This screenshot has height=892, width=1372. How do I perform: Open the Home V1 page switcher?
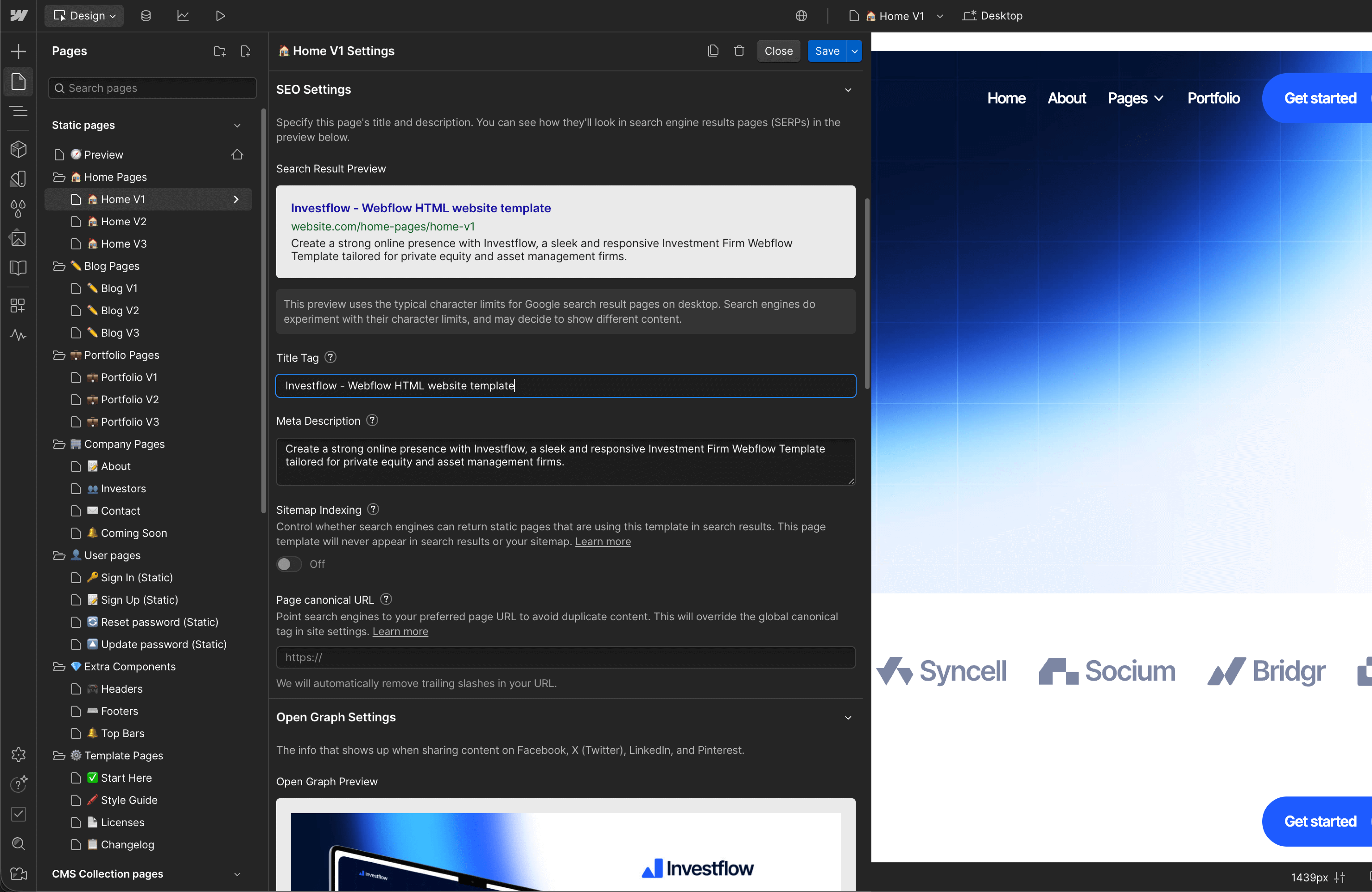pyautogui.click(x=940, y=16)
